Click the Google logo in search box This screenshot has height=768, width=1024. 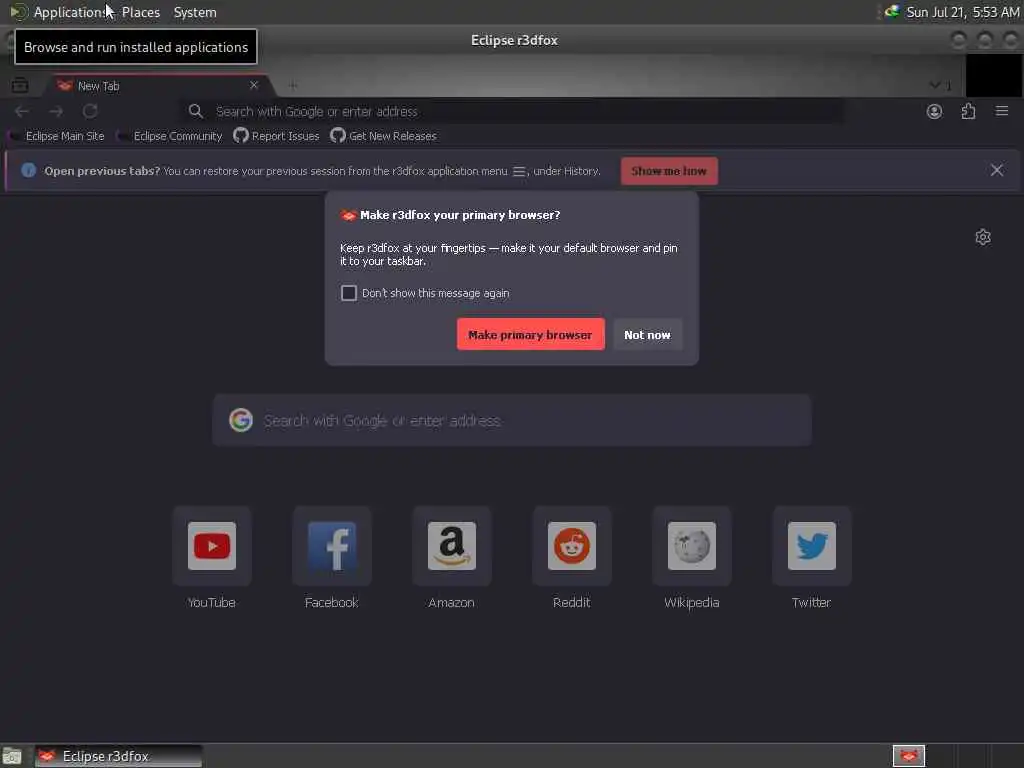[x=241, y=420]
